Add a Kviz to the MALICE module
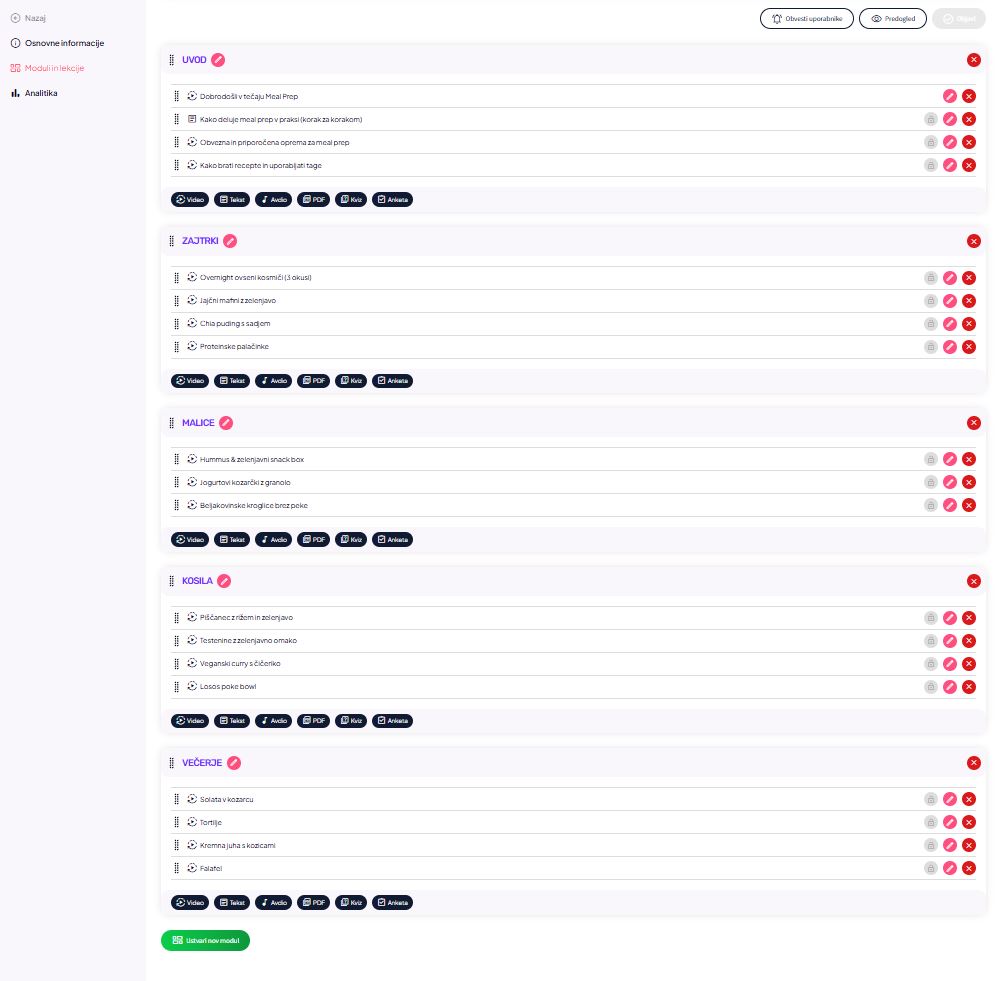1003x981 pixels. pos(351,540)
